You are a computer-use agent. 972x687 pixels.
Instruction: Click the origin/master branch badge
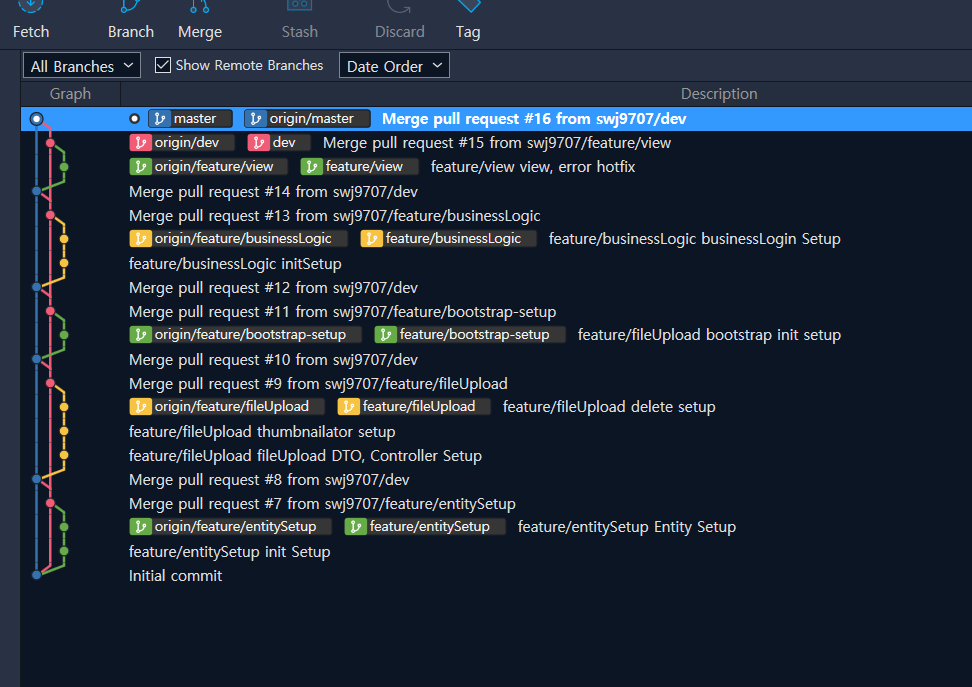307,118
